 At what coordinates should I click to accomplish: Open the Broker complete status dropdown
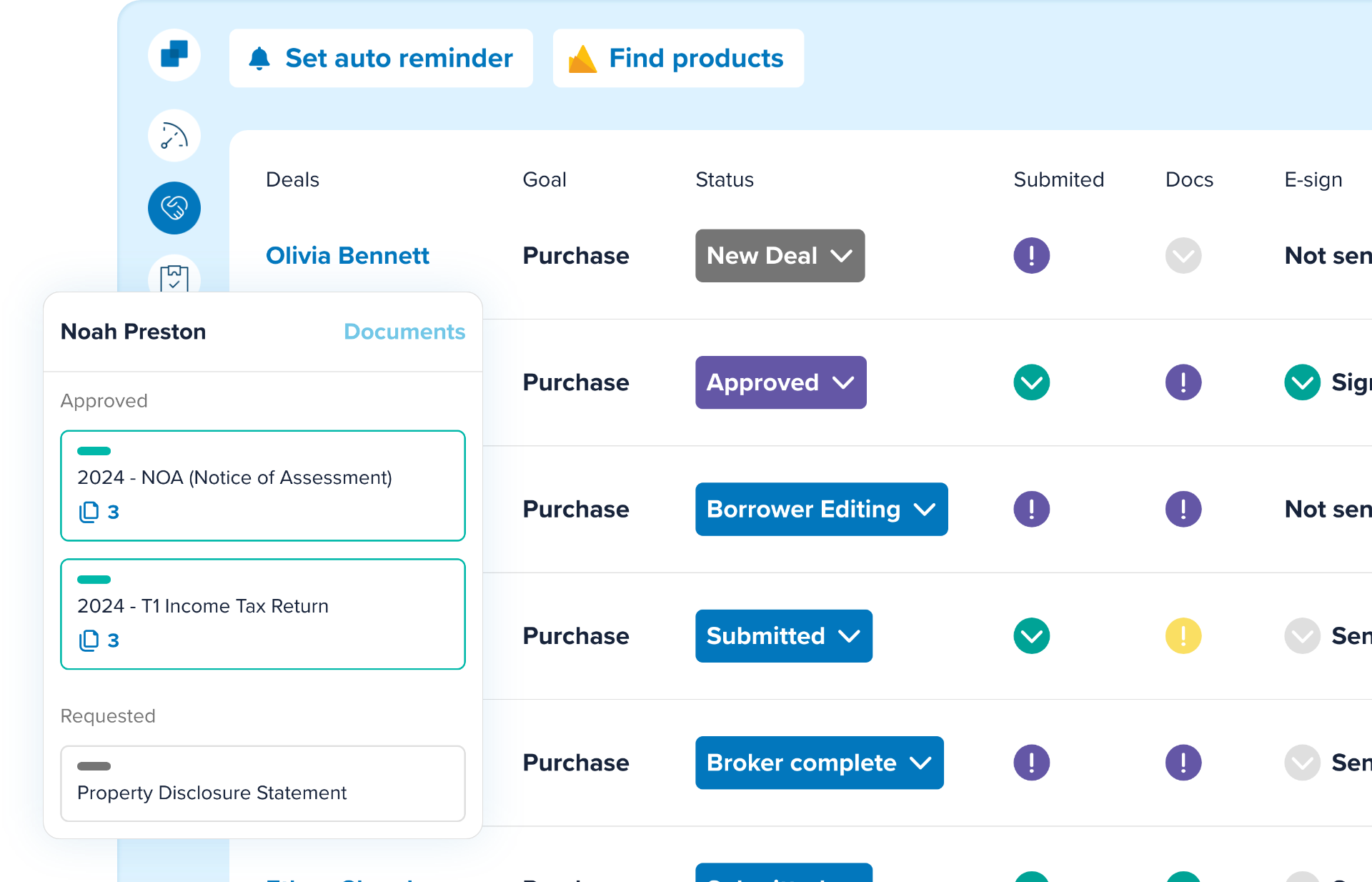tap(819, 763)
